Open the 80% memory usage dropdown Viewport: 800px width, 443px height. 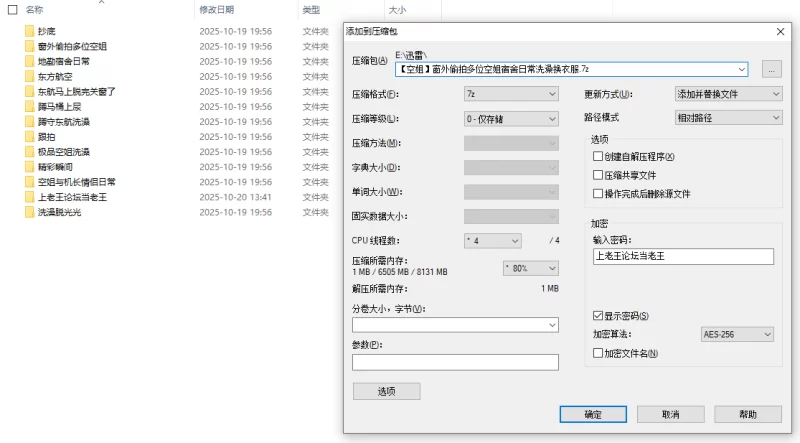coord(531,268)
